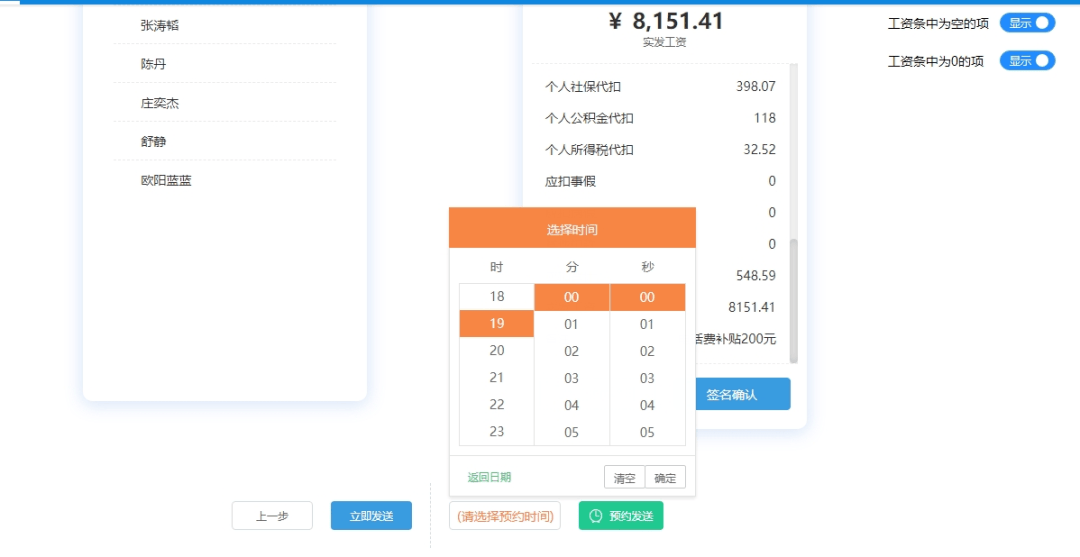
Task: Click 返回日期 link to return to date
Action: coord(489,477)
